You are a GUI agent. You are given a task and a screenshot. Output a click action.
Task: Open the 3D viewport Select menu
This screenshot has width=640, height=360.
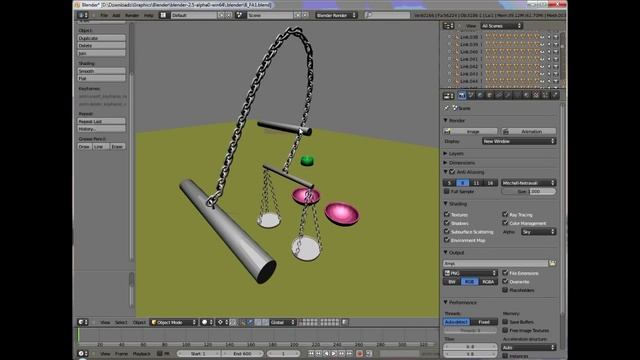point(121,322)
